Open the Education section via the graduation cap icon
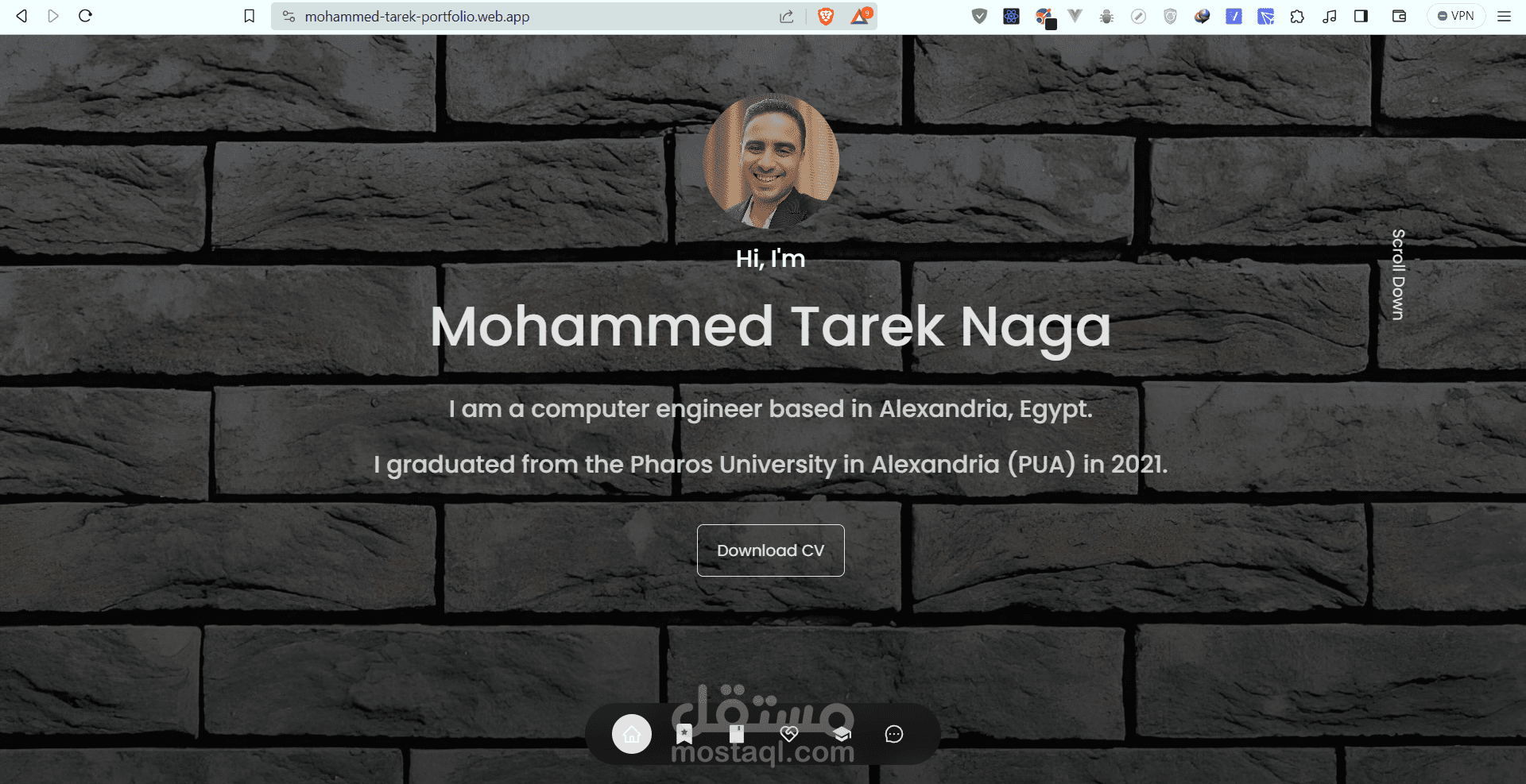 841,734
